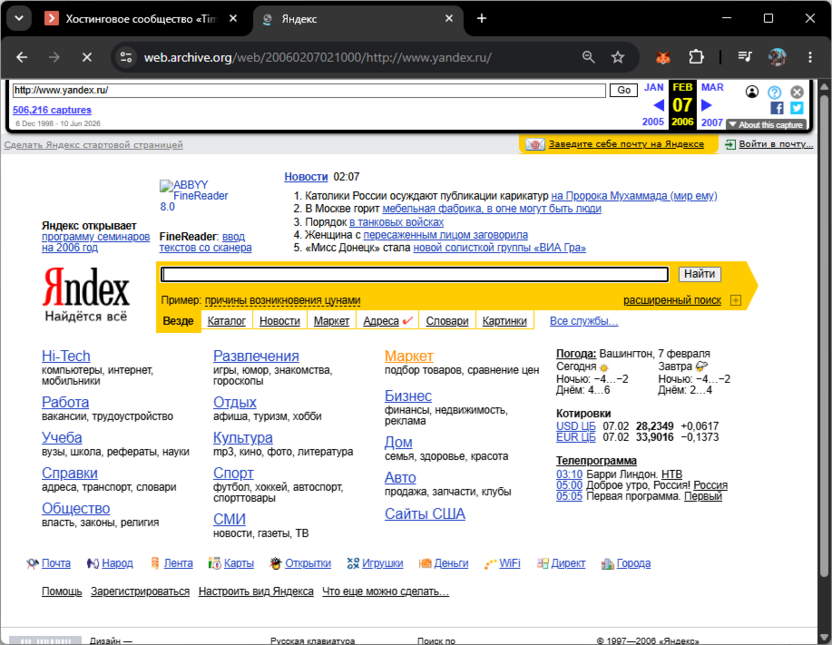
Task: Open site information icon in address bar
Action: click(x=126, y=57)
